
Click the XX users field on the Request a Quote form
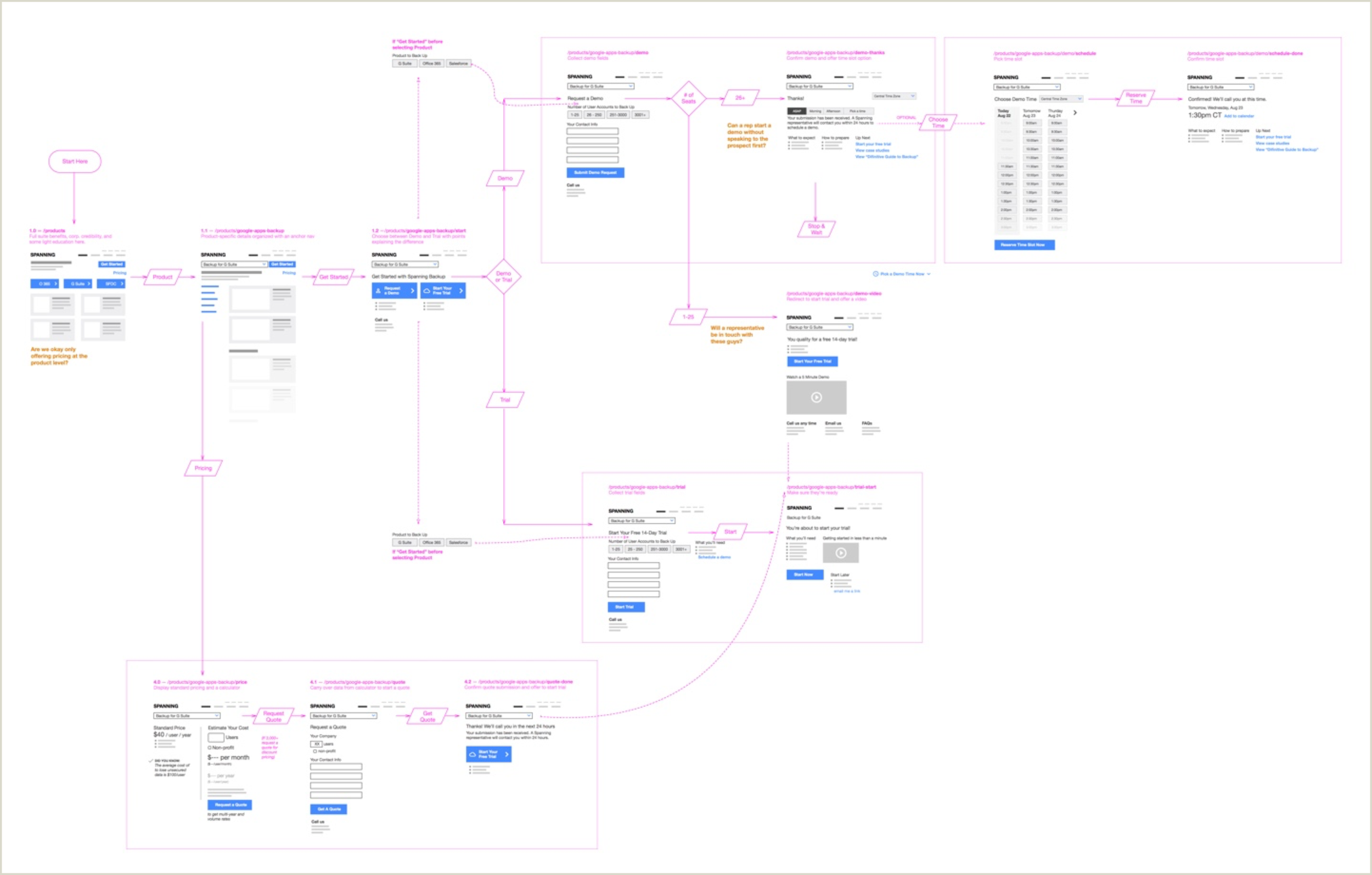point(316,744)
